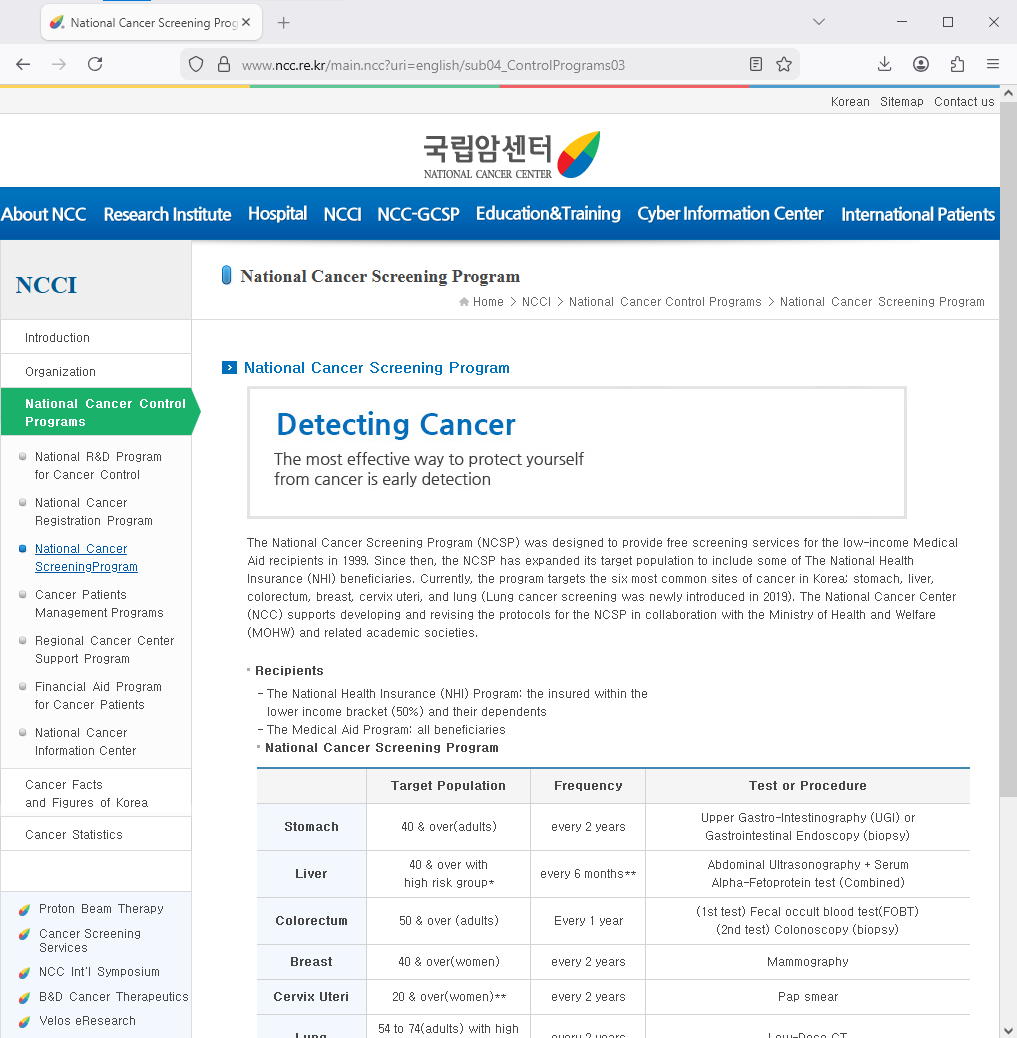Open the Firefox hamburger application menu

(x=993, y=64)
